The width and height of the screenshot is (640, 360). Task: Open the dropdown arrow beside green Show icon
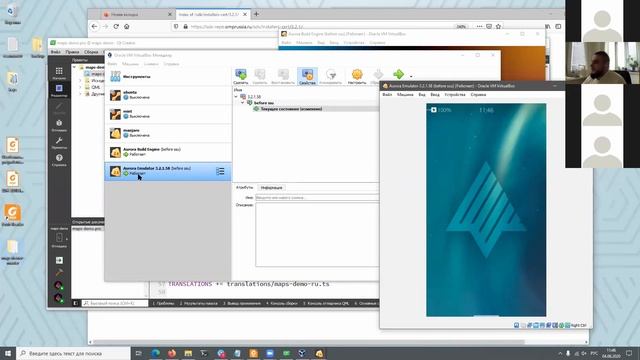coord(411,76)
